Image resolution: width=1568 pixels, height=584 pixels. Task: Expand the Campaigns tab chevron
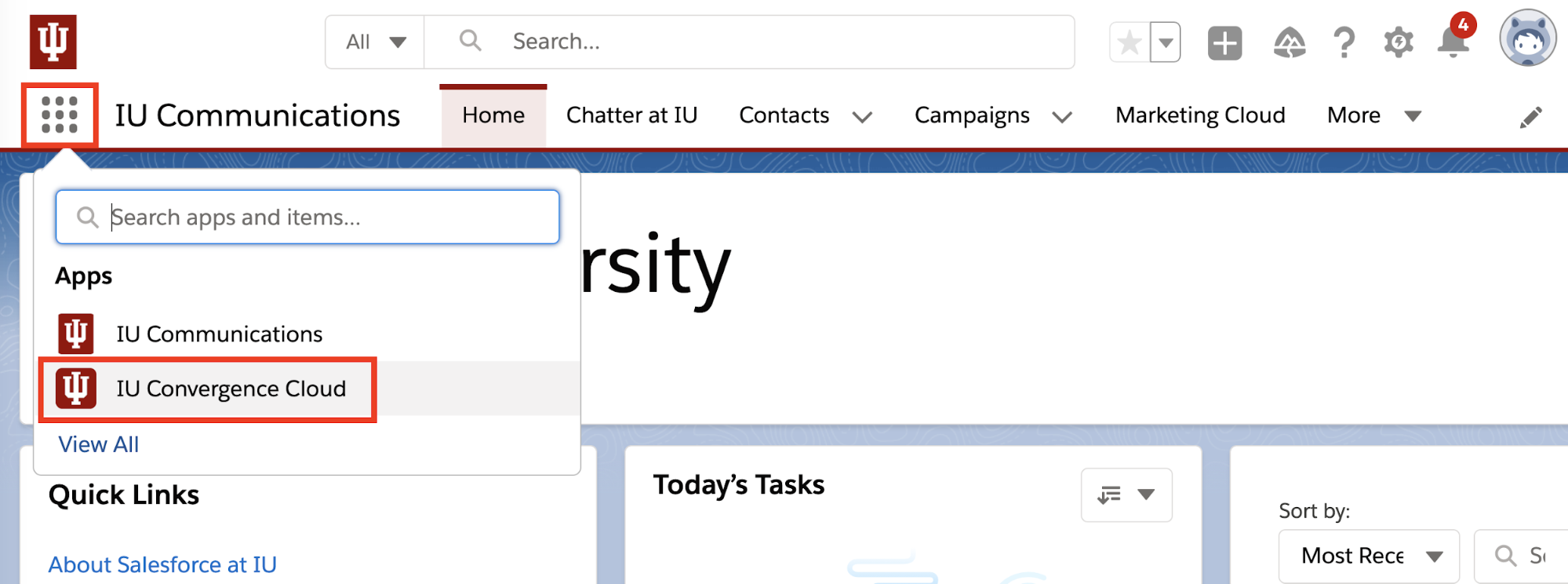[1062, 118]
